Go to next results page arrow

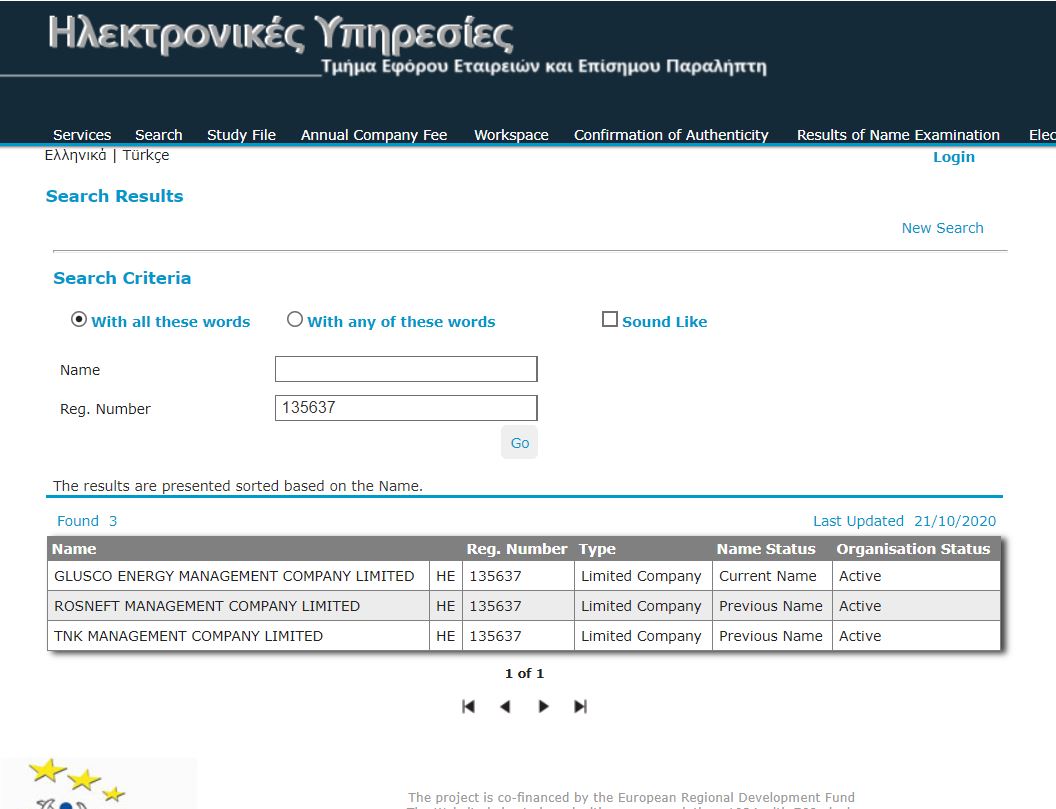(543, 706)
